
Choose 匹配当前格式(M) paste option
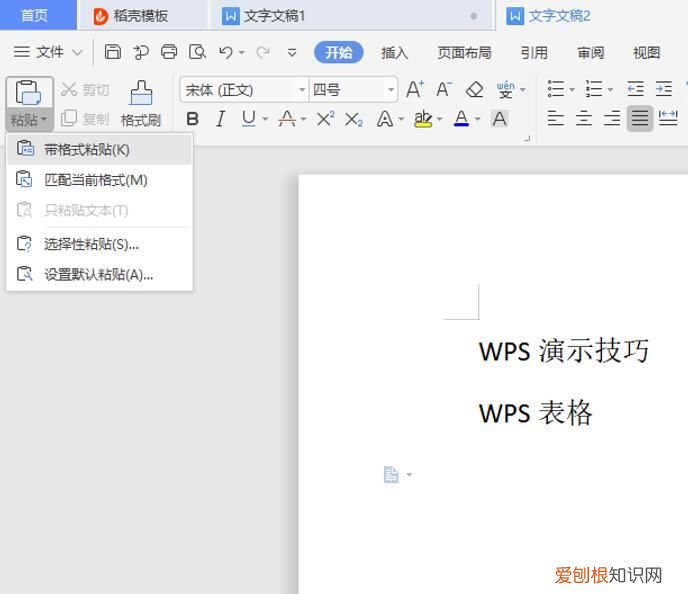pyautogui.click(x=100, y=180)
